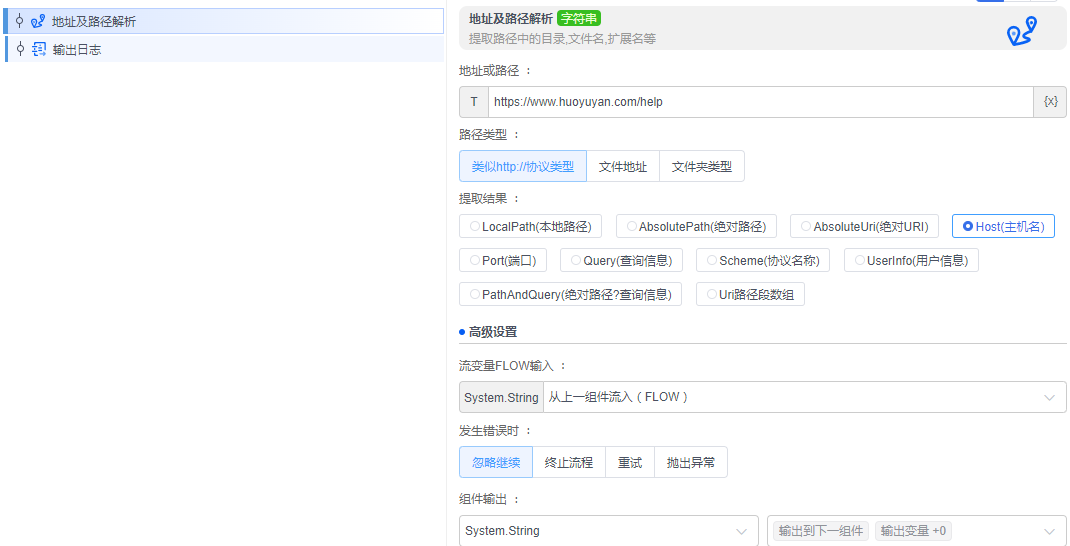Viewport: 1070px width, 546px height.
Task: Click the route icon beside 地址及路径解析 item
Action: pyautogui.click(x=38, y=21)
